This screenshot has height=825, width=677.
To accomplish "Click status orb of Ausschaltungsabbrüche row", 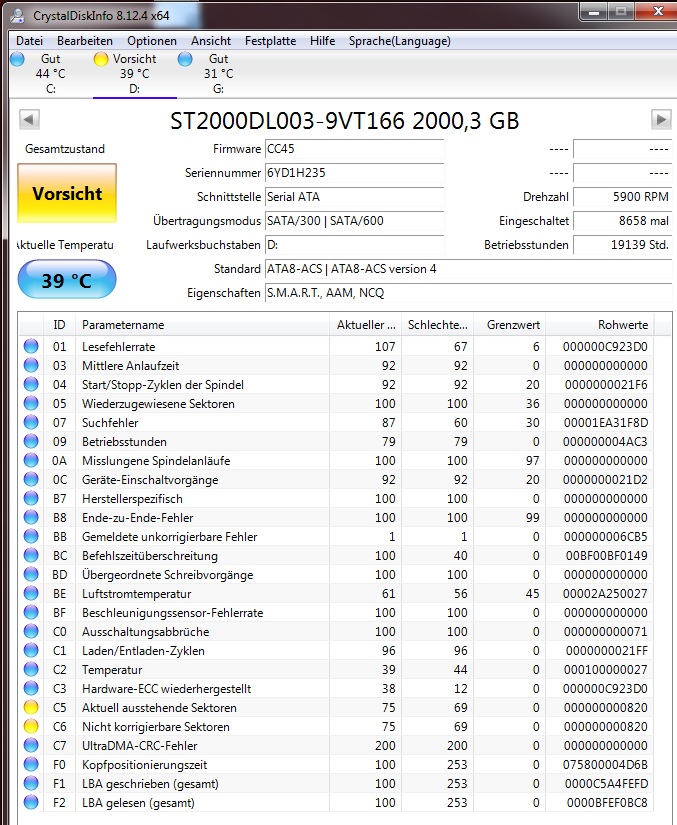I will [31, 631].
